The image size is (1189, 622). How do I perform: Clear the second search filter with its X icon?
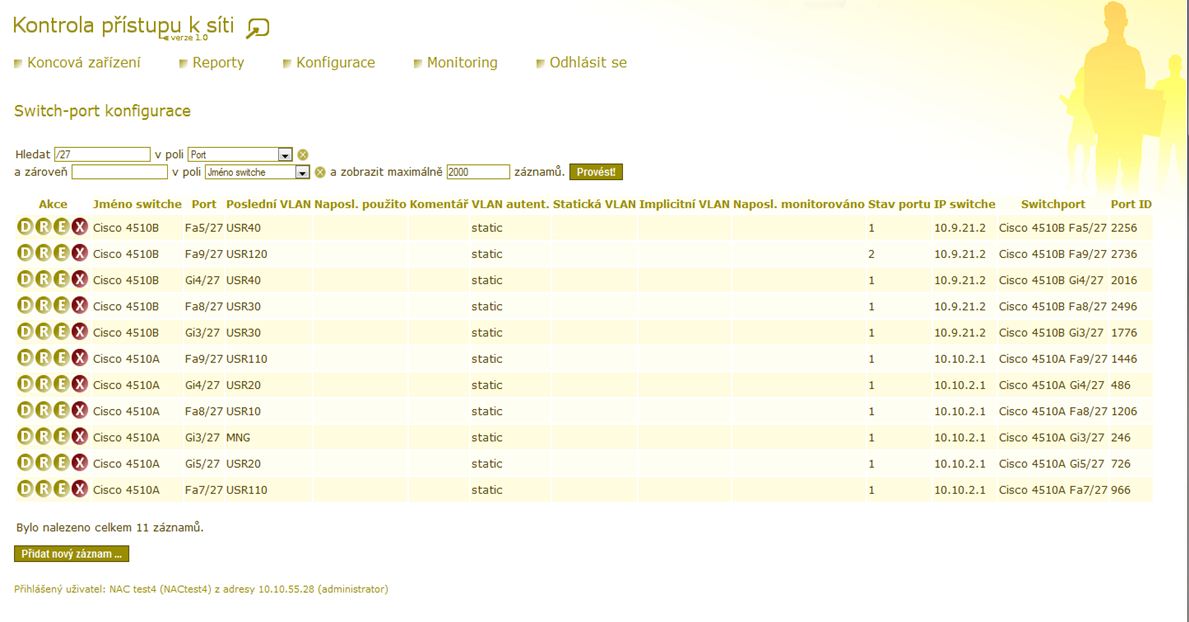320,172
